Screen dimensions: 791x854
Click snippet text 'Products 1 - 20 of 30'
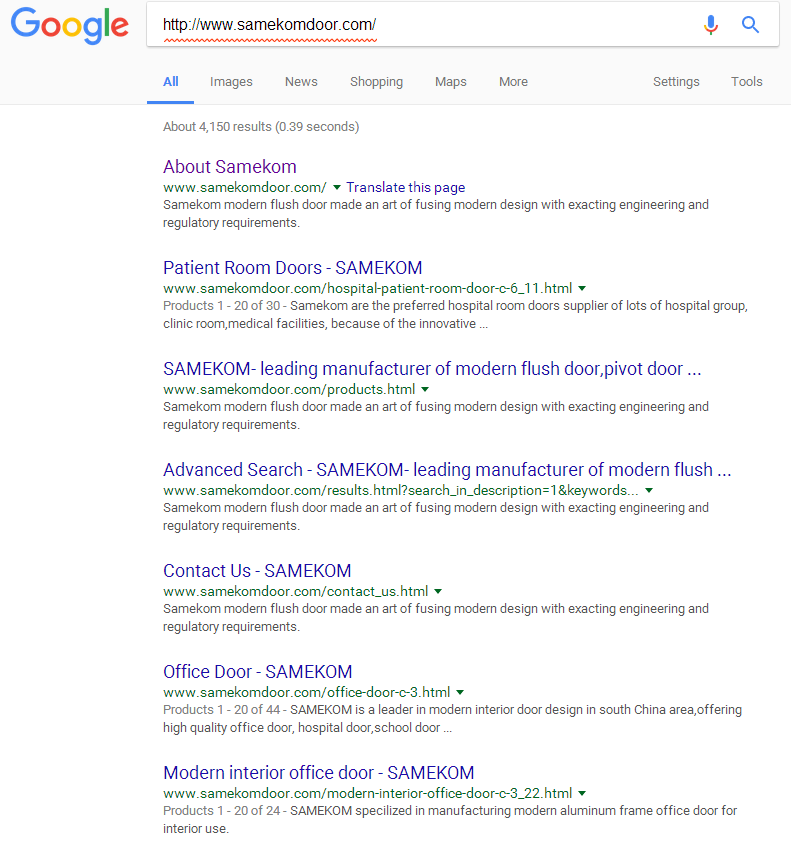221,306
